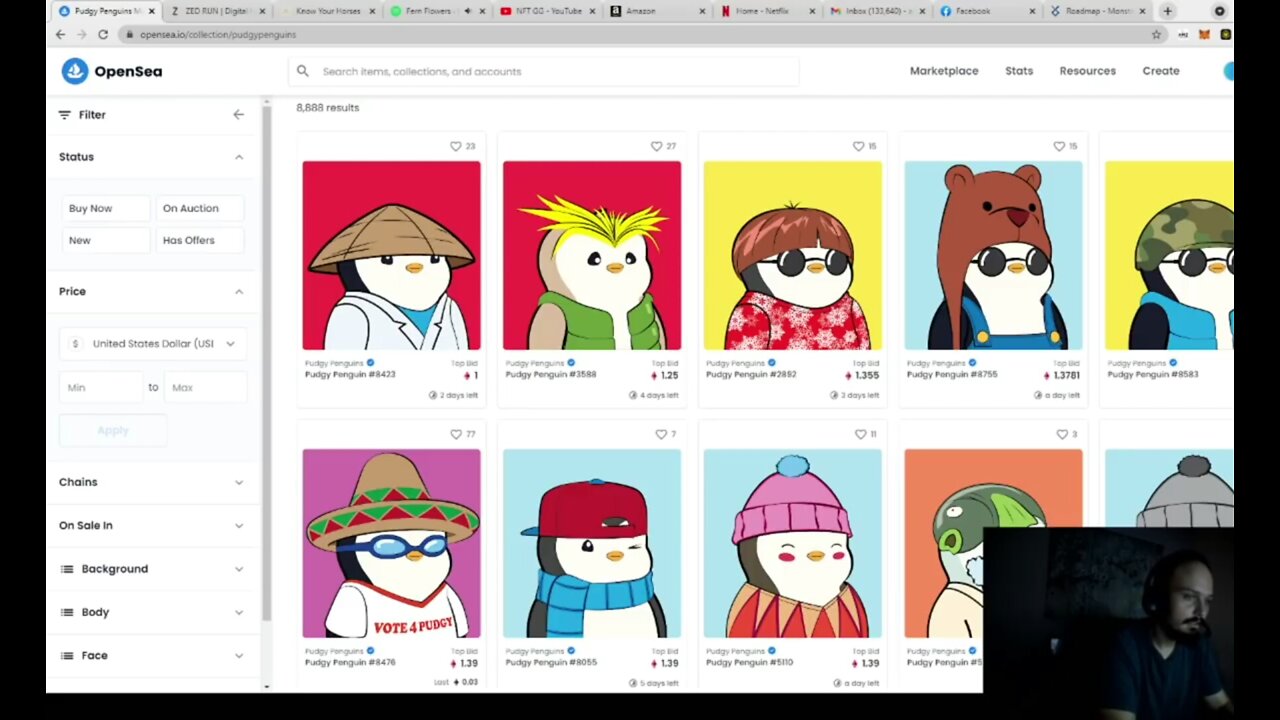
Task: Click the browser back arrow
Action: tap(60, 34)
